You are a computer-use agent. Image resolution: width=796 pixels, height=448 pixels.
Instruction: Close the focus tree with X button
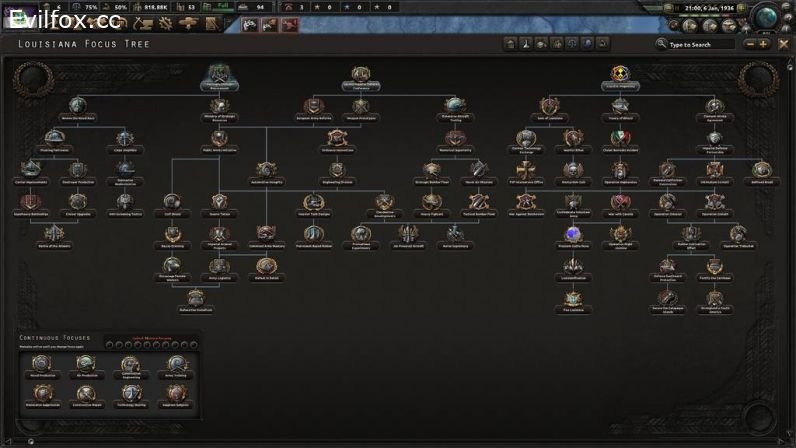[785, 44]
